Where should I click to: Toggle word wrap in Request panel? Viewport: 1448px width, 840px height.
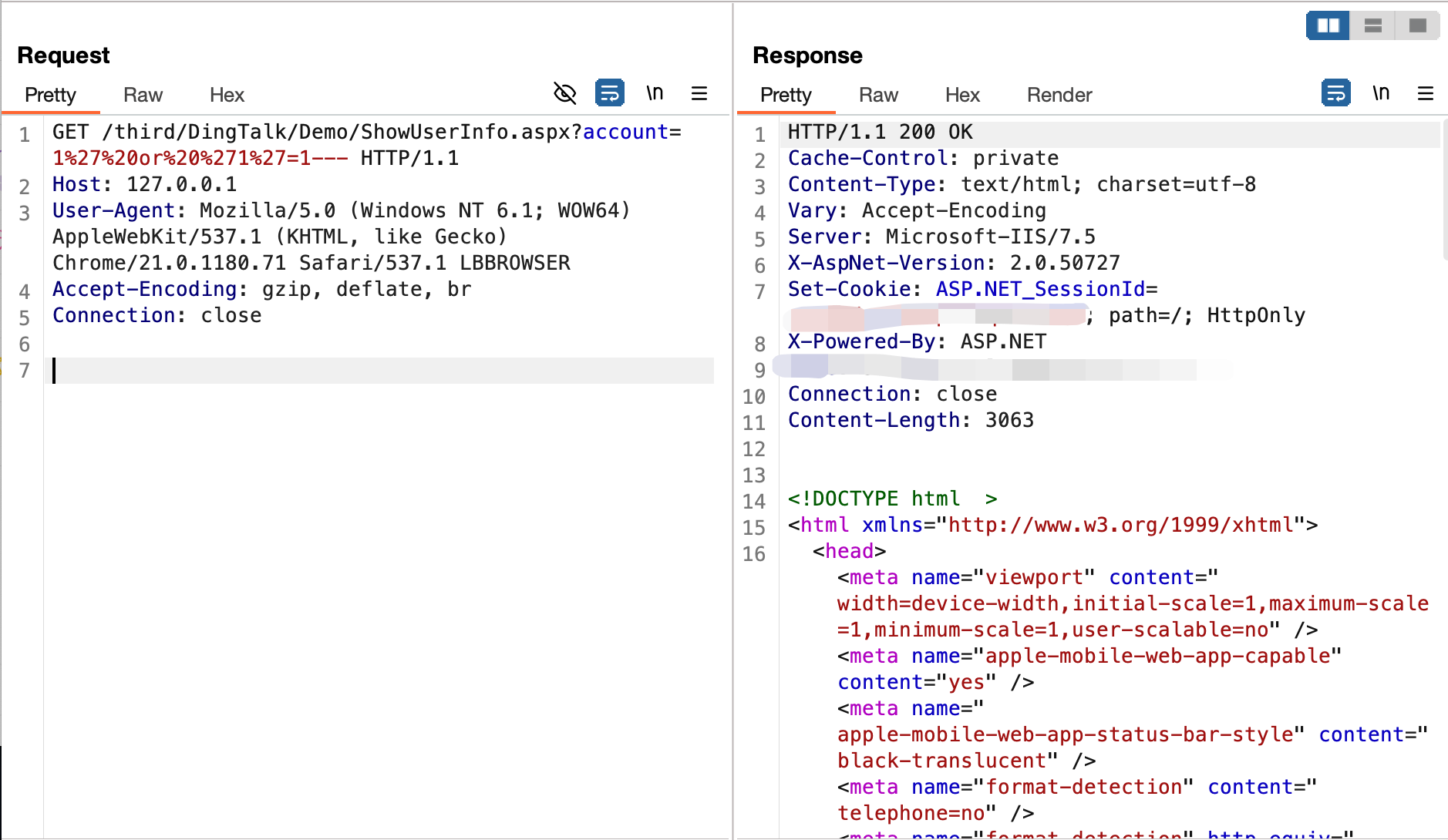coord(610,93)
